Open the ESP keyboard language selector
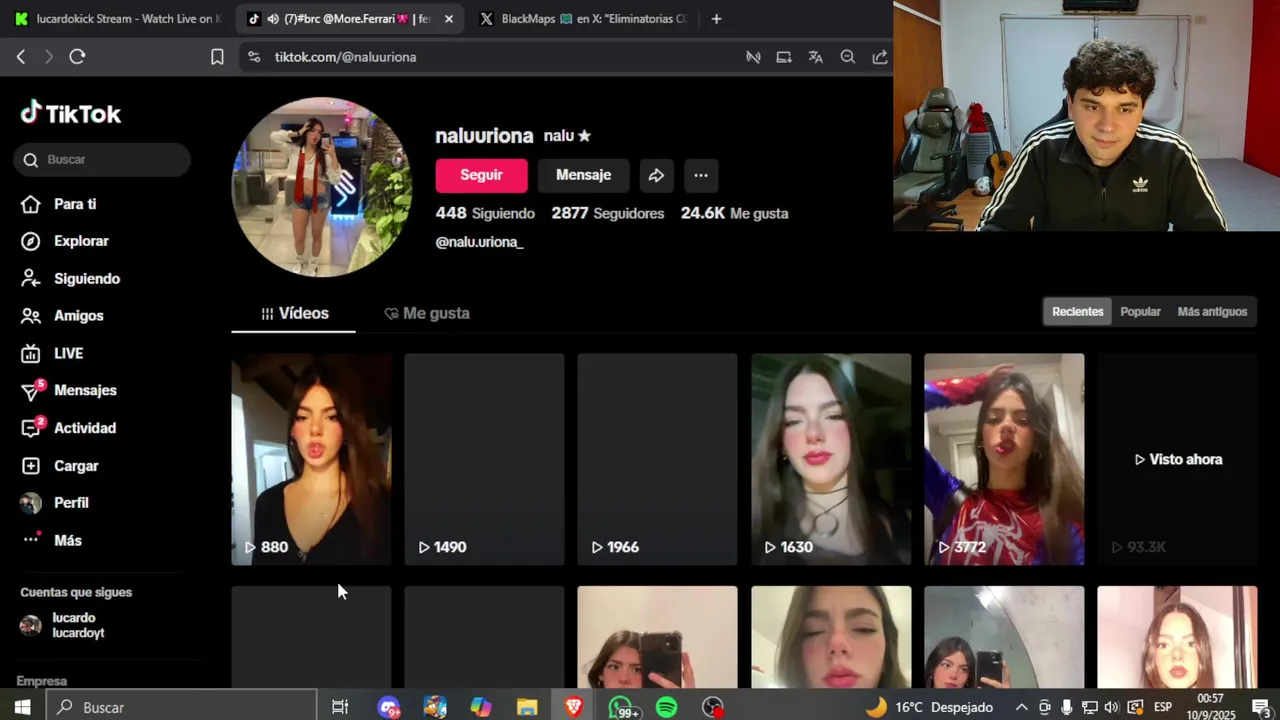The image size is (1280, 720). (1163, 707)
